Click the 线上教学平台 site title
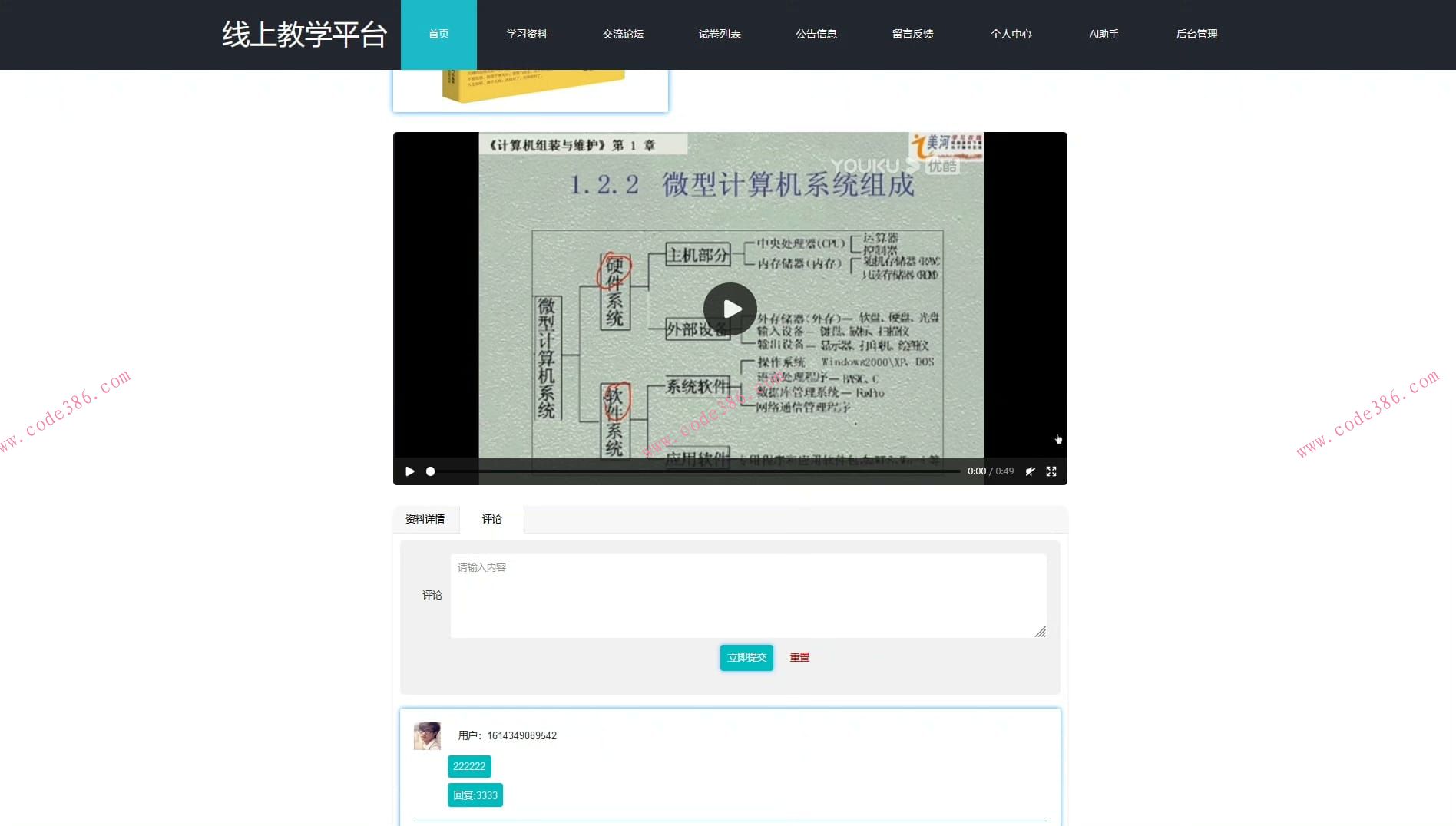 (305, 35)
